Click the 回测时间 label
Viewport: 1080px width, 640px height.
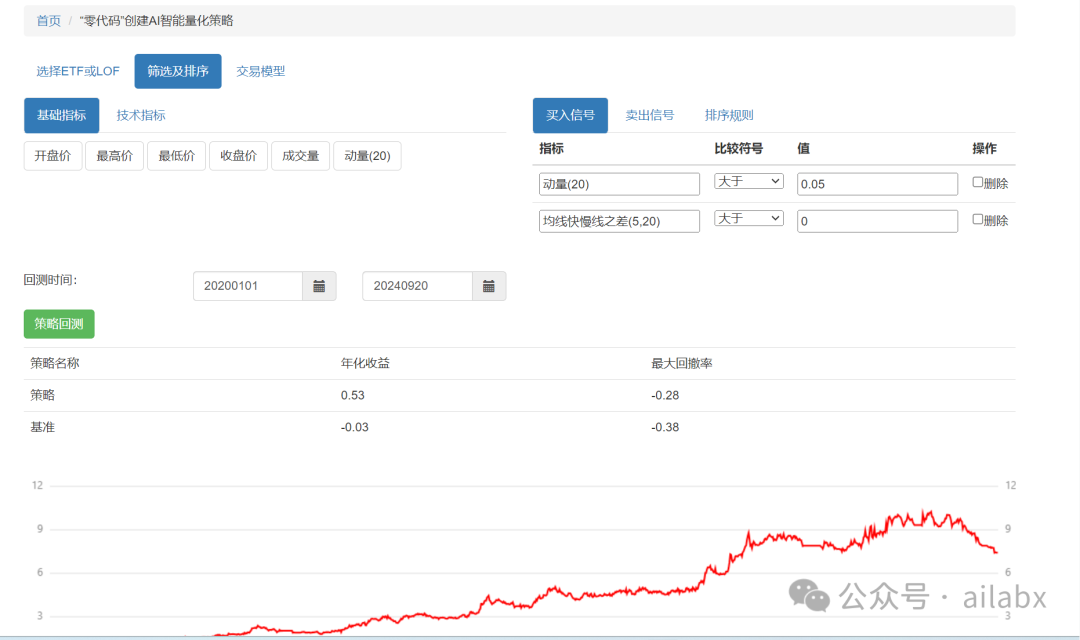(x=50, y=280)
